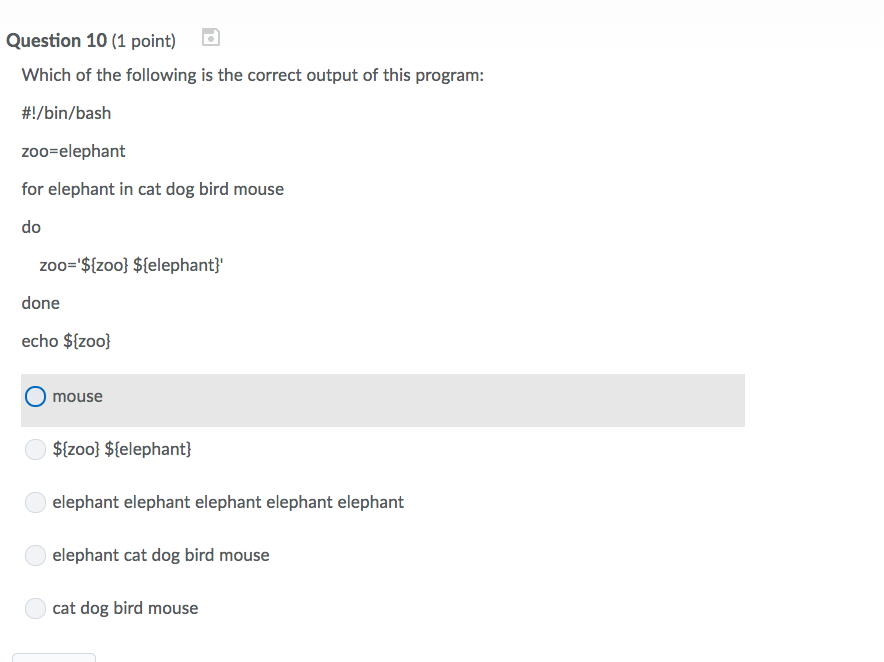The width and height of the screenshot is (884, 662).
Task: Click the #!/bin/bash script line
Action: pos(66,112)
